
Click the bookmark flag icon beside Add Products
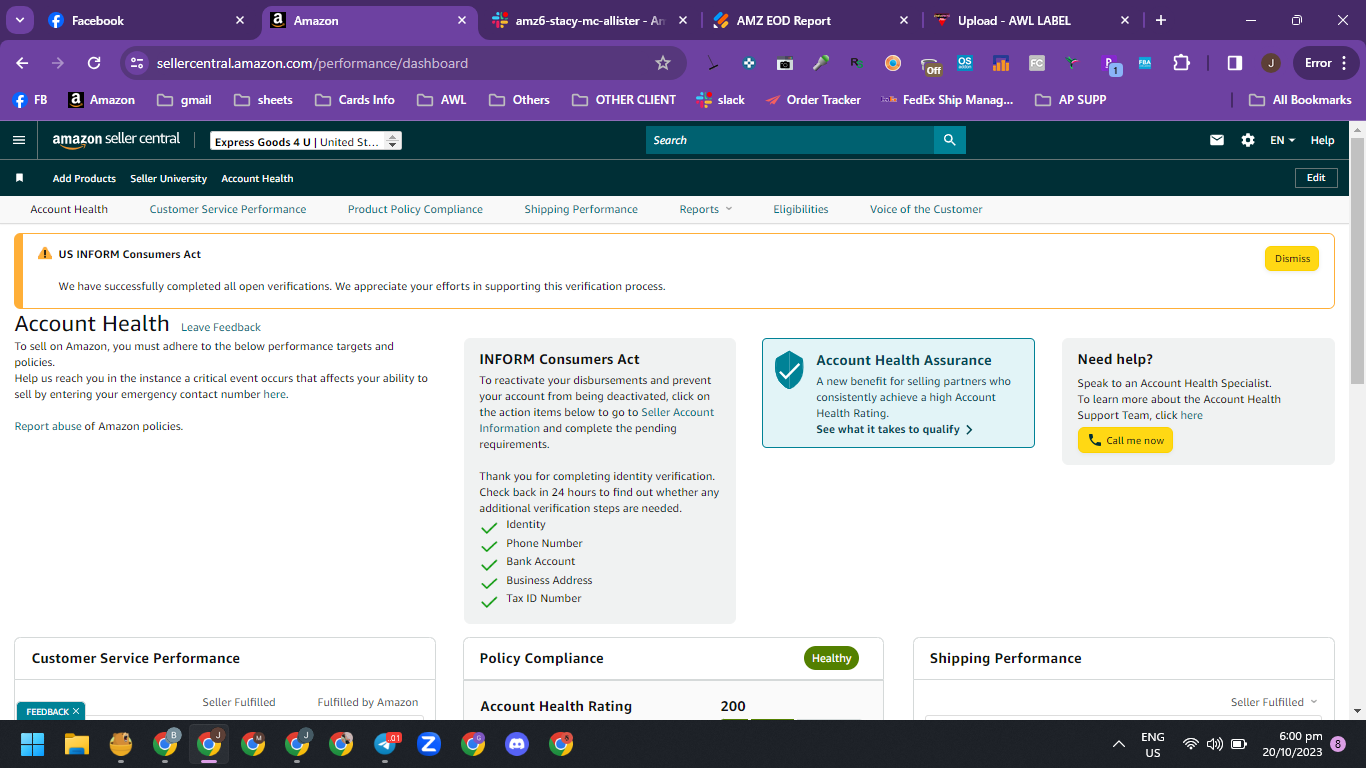(19, 178)
